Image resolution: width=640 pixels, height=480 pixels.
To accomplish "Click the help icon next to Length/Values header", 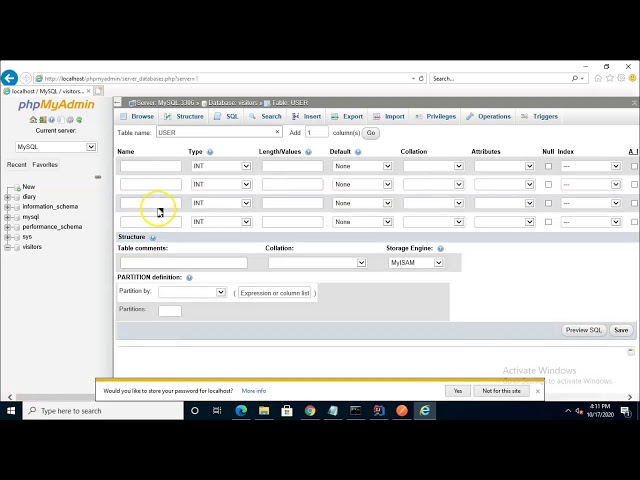I will click(309, 152).
